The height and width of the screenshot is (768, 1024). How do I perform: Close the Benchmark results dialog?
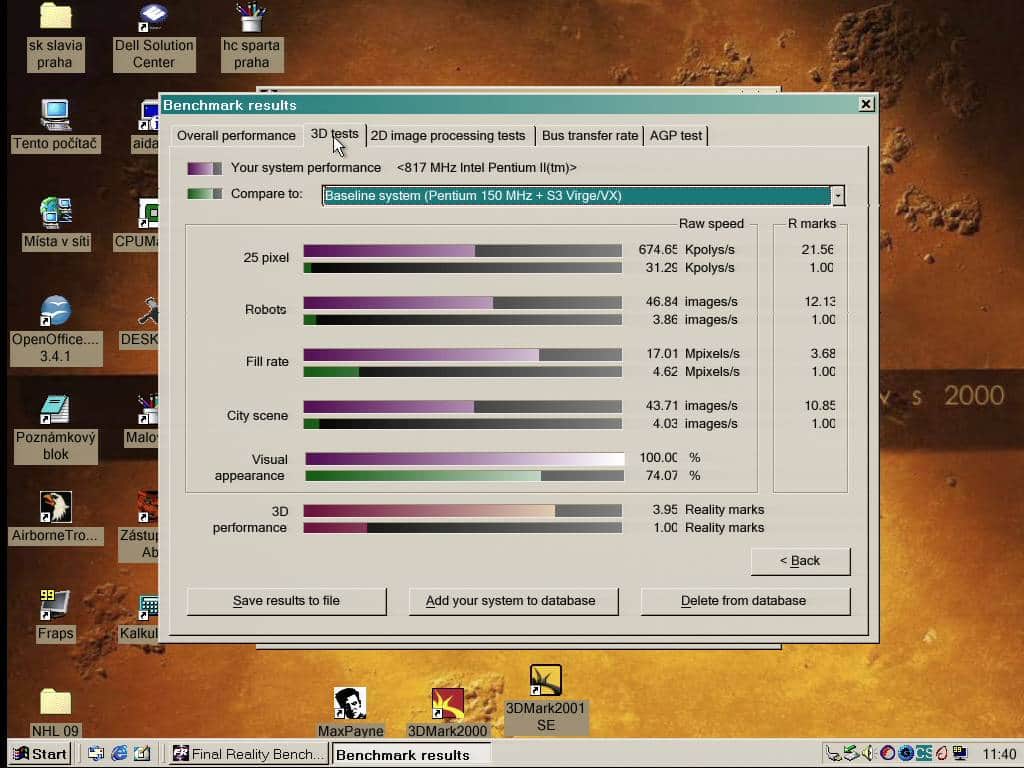(x=865, y=104)
